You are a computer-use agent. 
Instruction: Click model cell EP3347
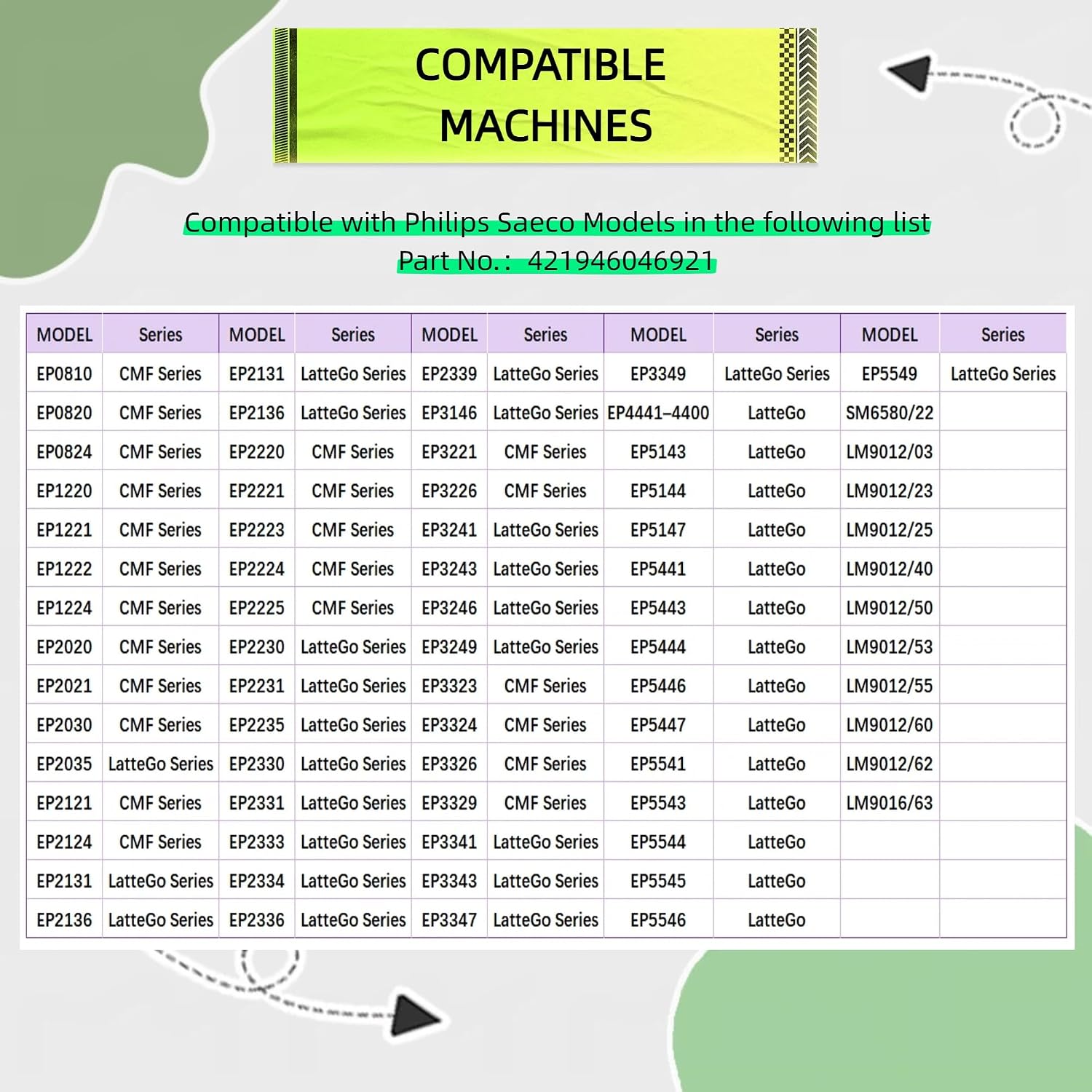449,920
